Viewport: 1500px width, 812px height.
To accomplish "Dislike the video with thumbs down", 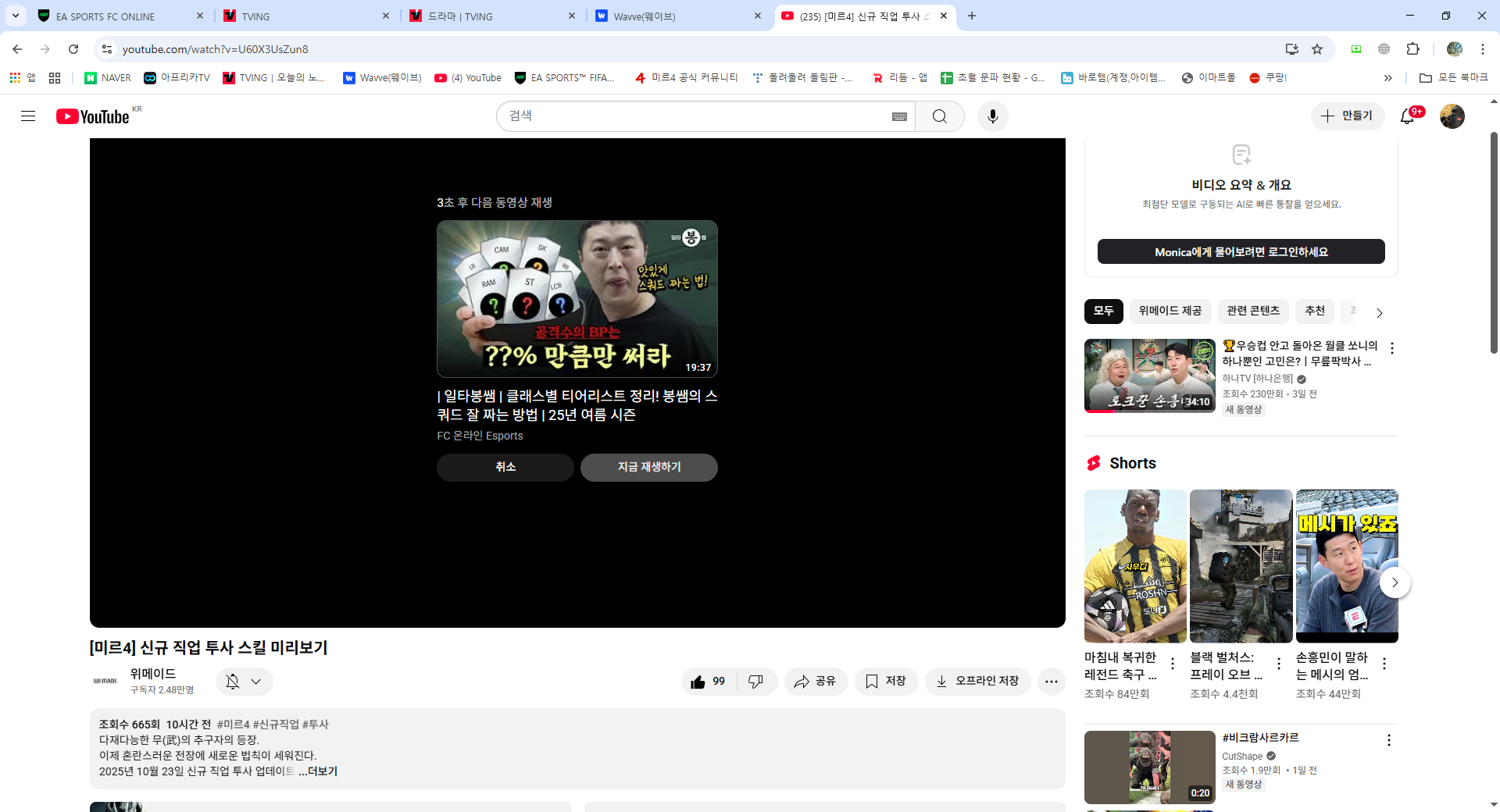I will (x=755, y=682).
